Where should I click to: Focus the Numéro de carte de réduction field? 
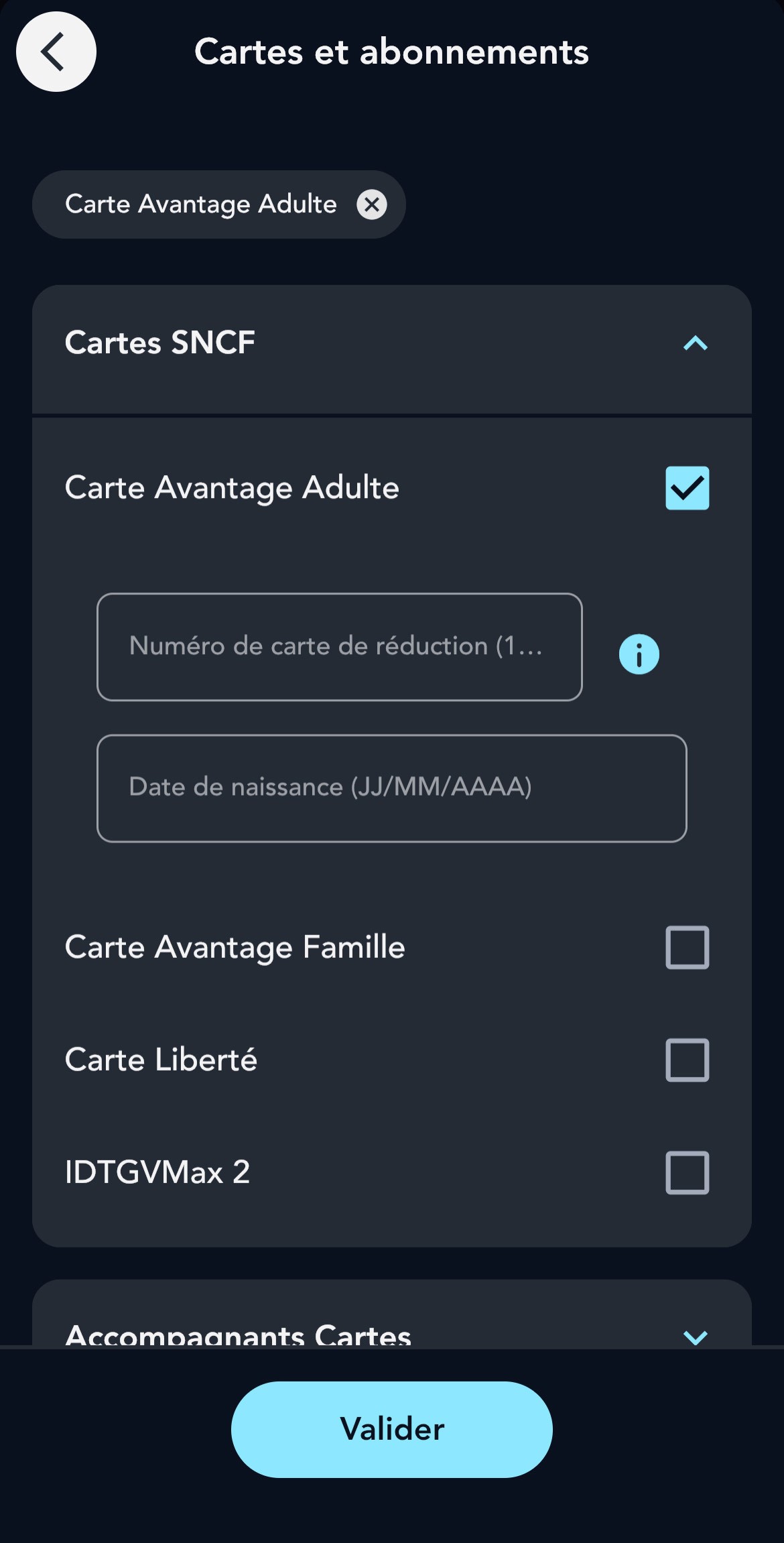coord(339,647)
